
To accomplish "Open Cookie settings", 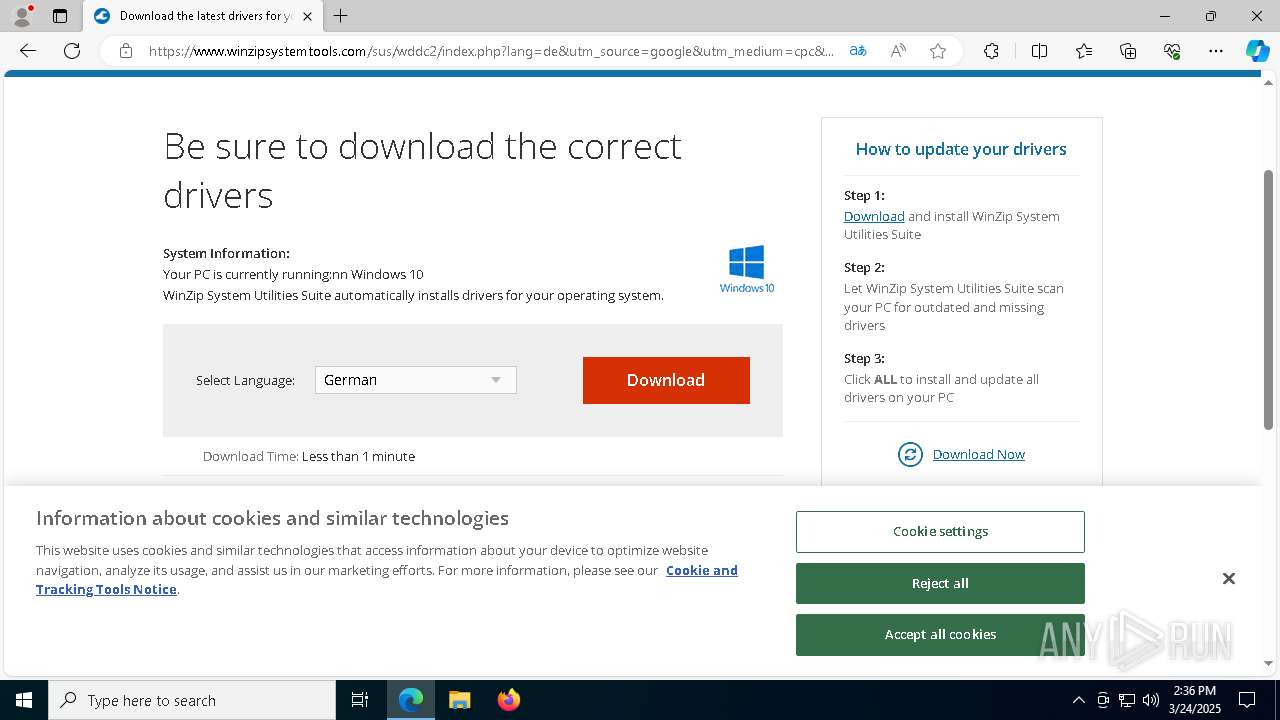I will (x=940, y=532).
